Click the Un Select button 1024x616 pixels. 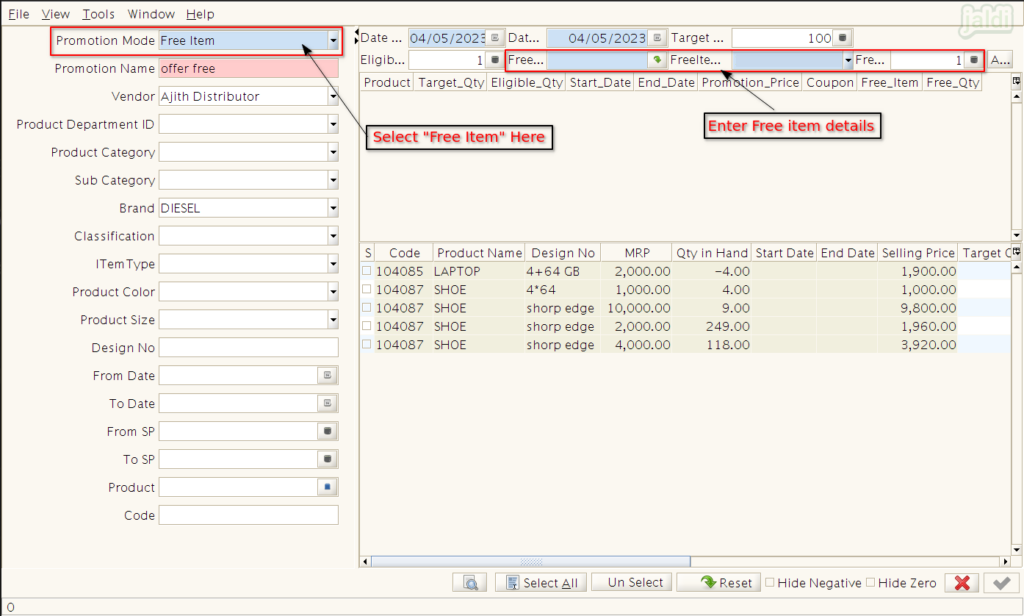pos(633,583)
